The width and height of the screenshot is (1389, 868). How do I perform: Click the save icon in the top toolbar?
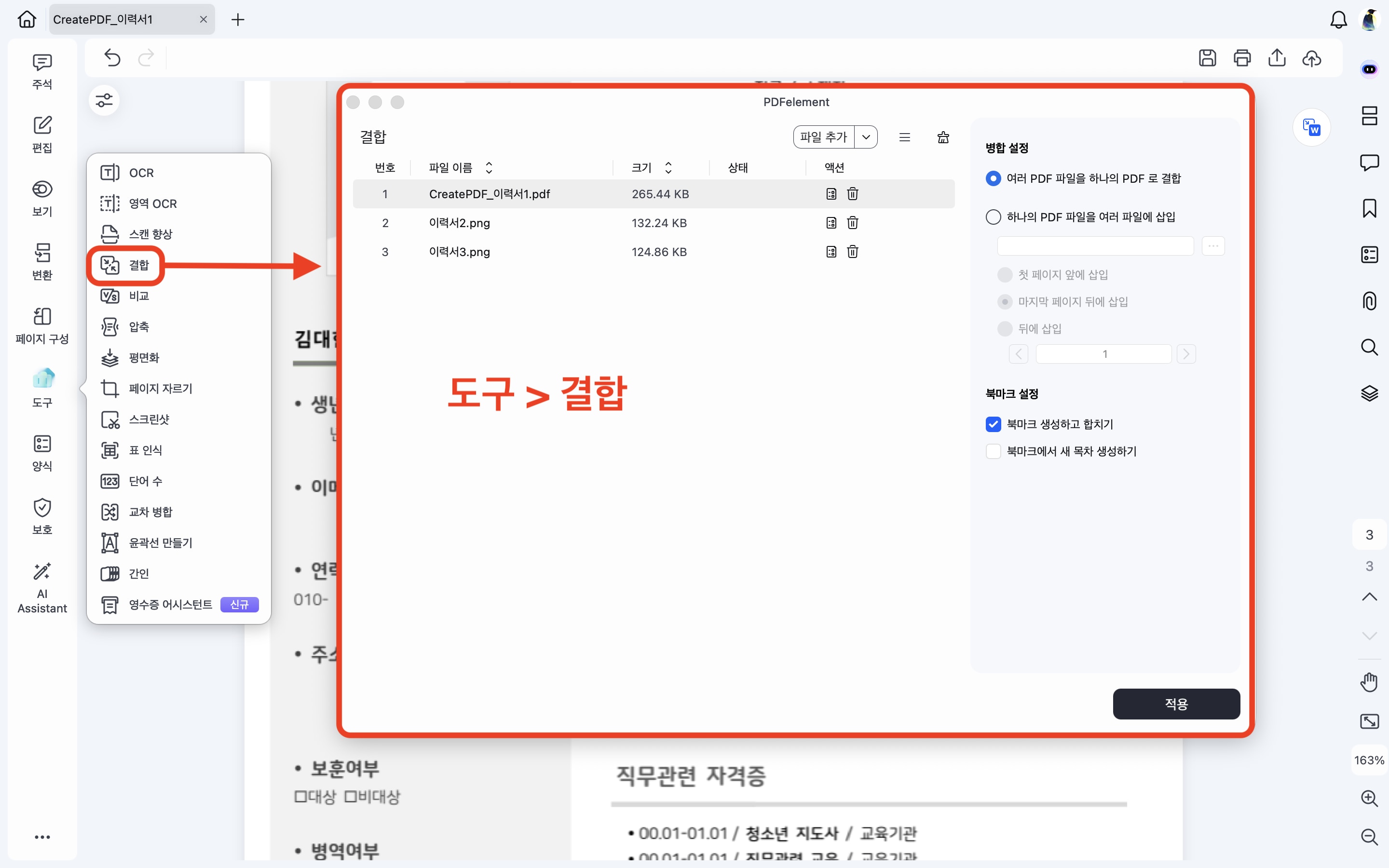click(x=1207, y=58)
